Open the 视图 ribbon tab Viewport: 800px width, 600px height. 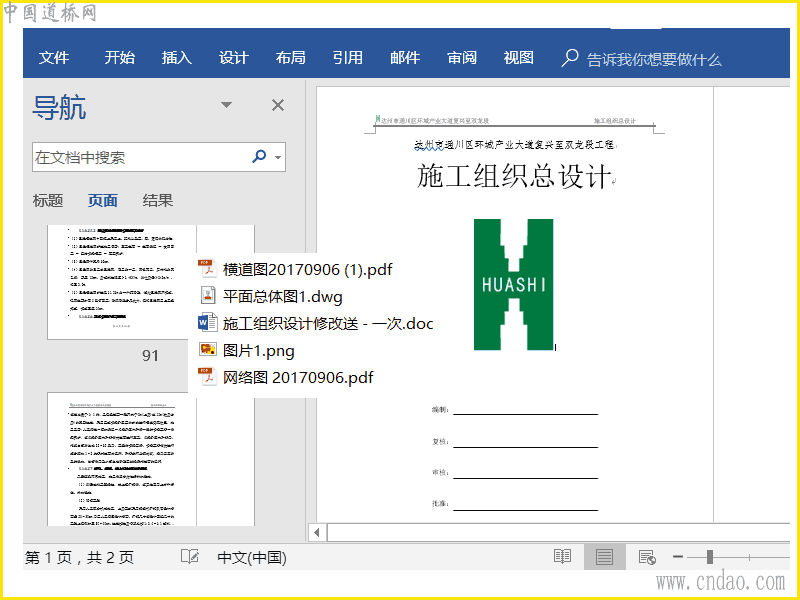pyautogui.click(x=518, y=57)
